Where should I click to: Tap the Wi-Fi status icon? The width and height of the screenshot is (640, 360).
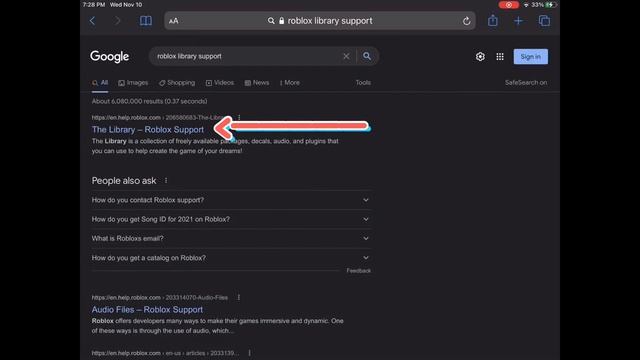click(x=526, y=5)
